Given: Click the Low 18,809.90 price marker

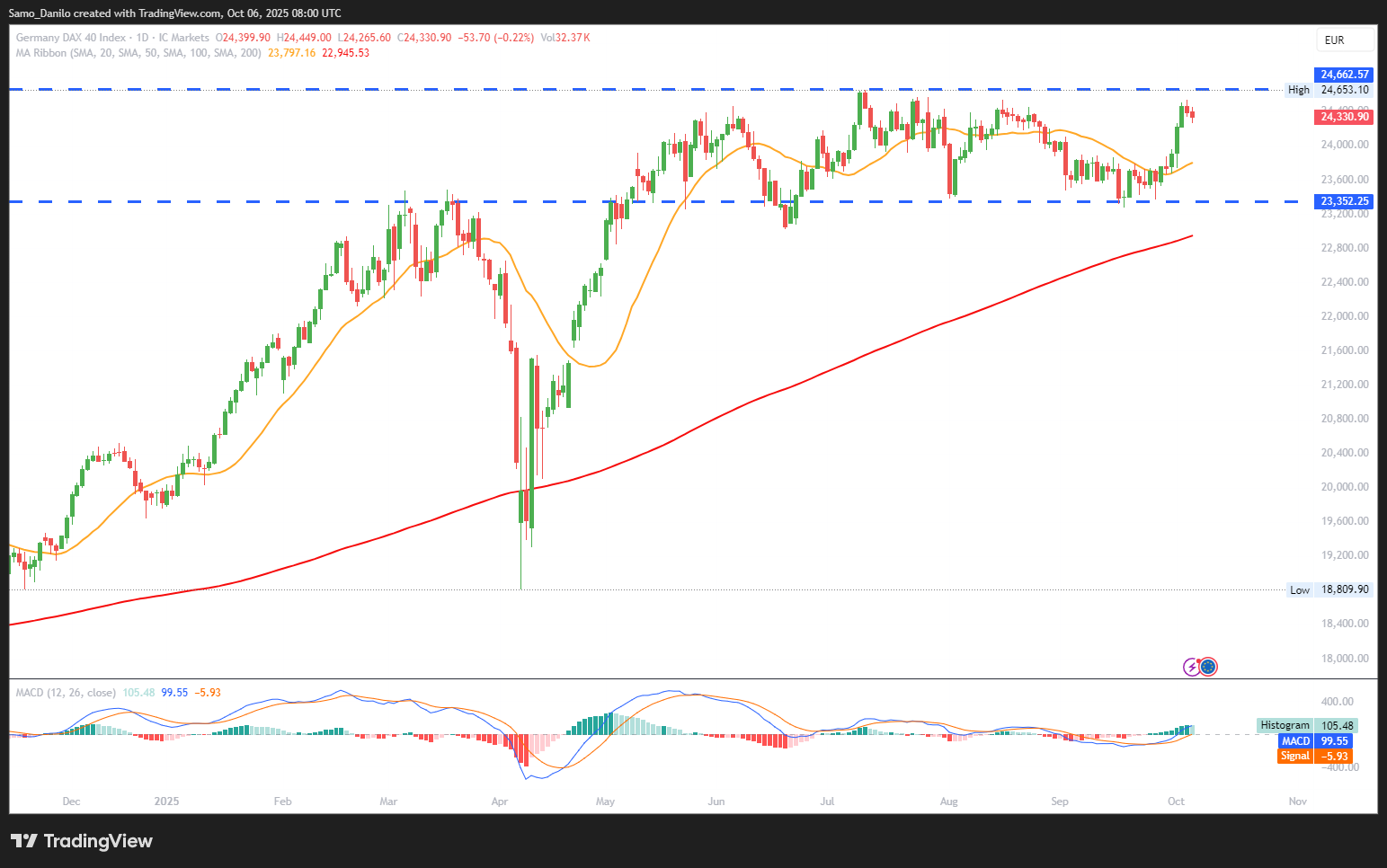Looking at the screenshot, I should (x=1329, y=590).
